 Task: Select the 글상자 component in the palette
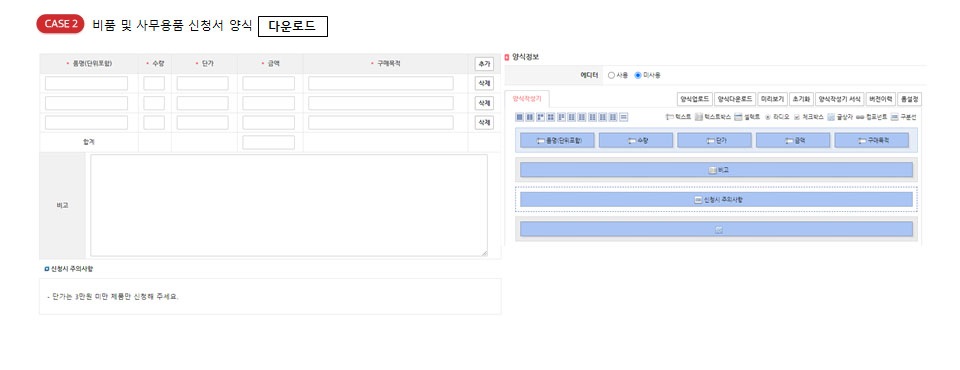coord(840,116)
